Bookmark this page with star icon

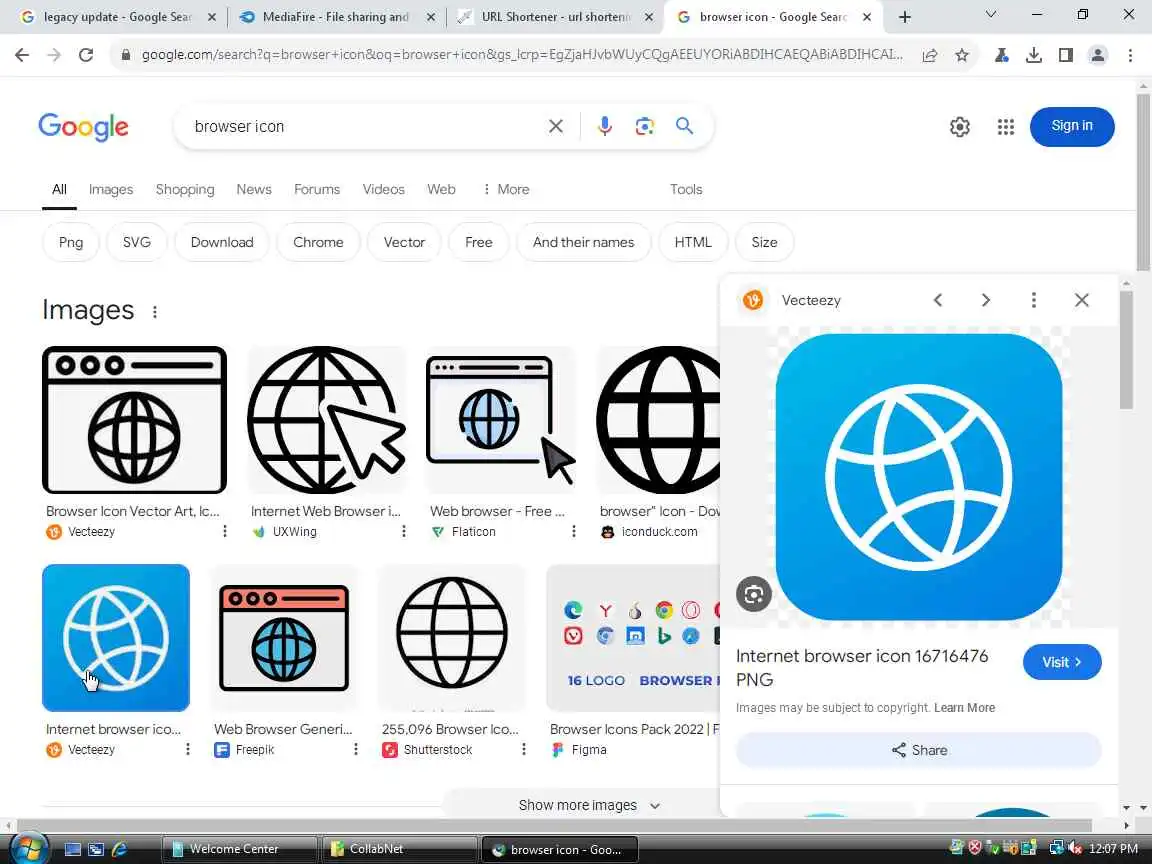pos(962,55)
